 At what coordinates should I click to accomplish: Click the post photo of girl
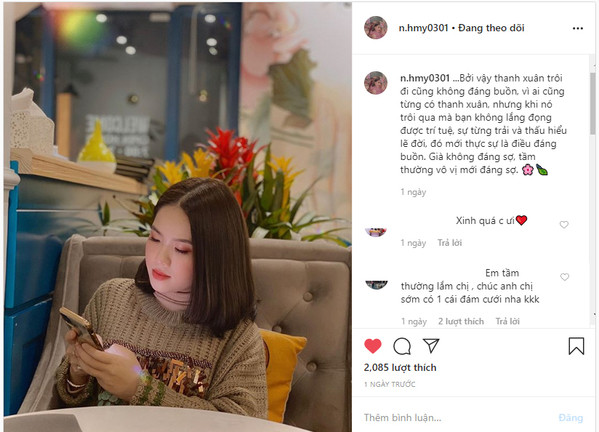pyautogui.click(x=178, y=217)
